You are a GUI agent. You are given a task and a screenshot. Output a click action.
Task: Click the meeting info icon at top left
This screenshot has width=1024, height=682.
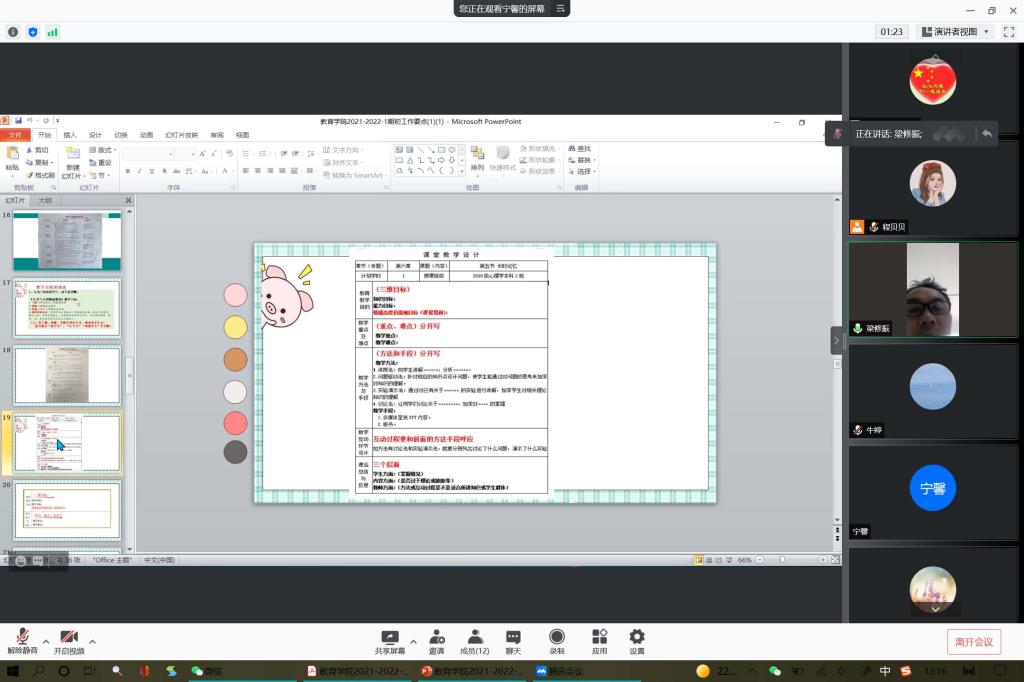click(13, 32)
